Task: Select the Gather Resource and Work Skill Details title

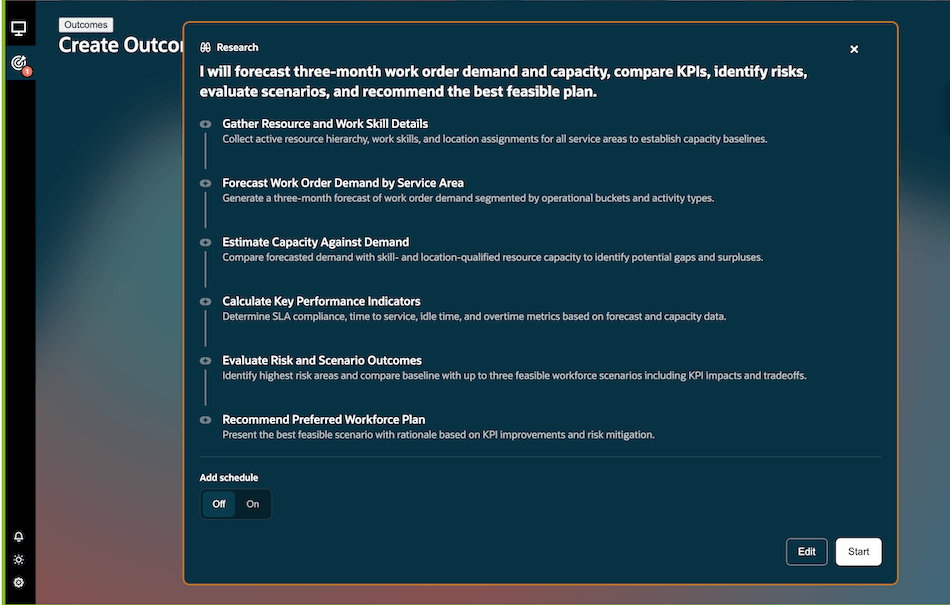Action: 325,124
